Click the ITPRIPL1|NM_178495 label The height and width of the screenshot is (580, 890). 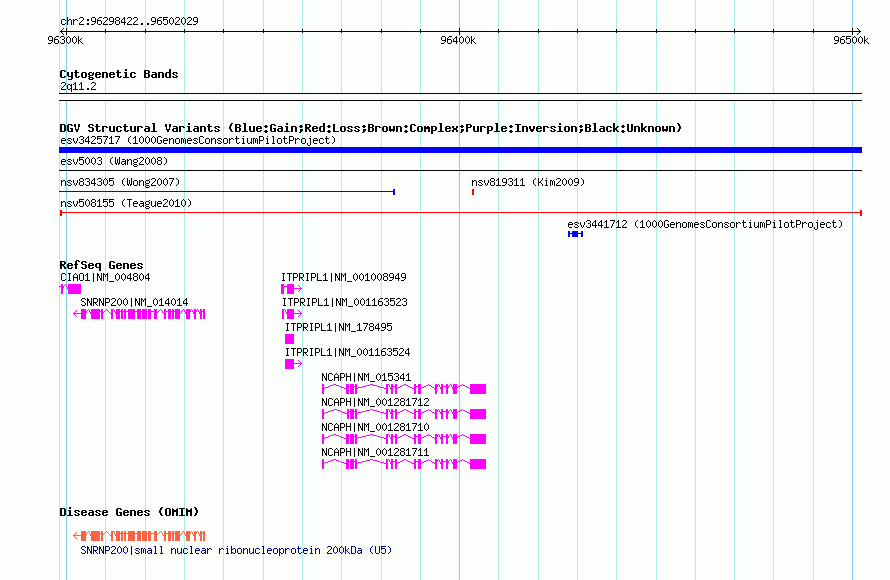[339, 327]
